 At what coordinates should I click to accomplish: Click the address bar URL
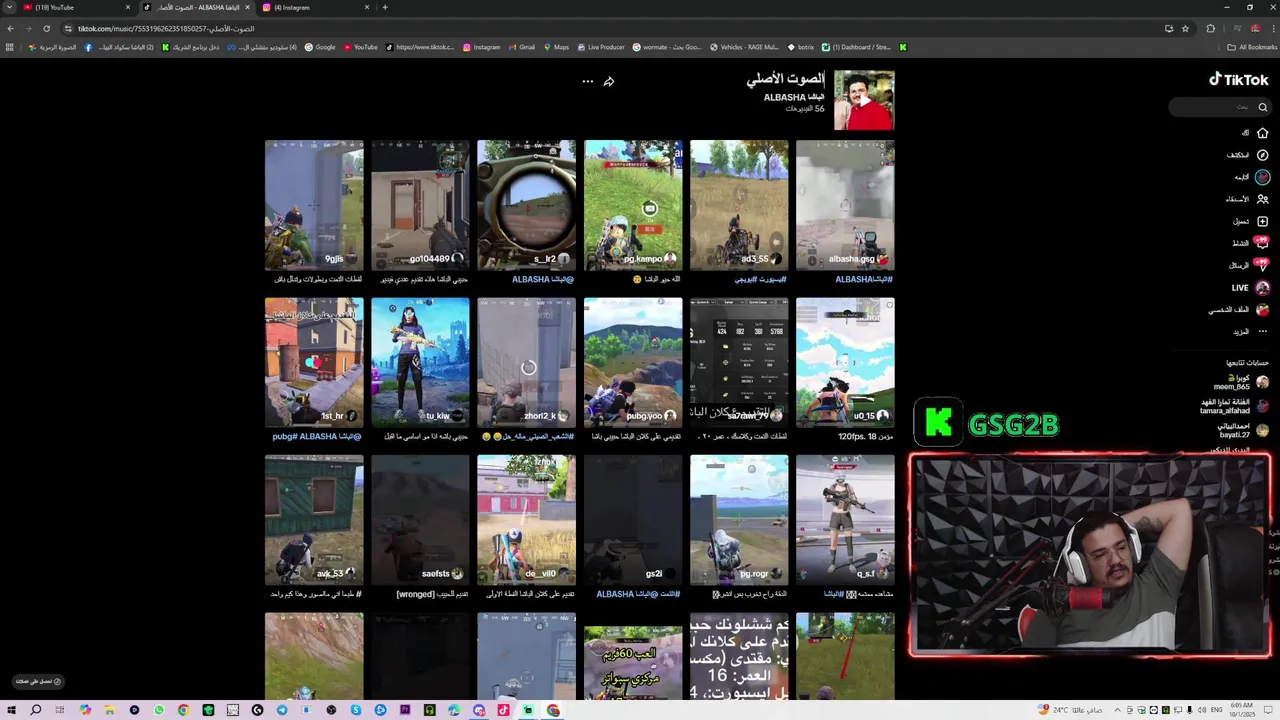[166, 28]
